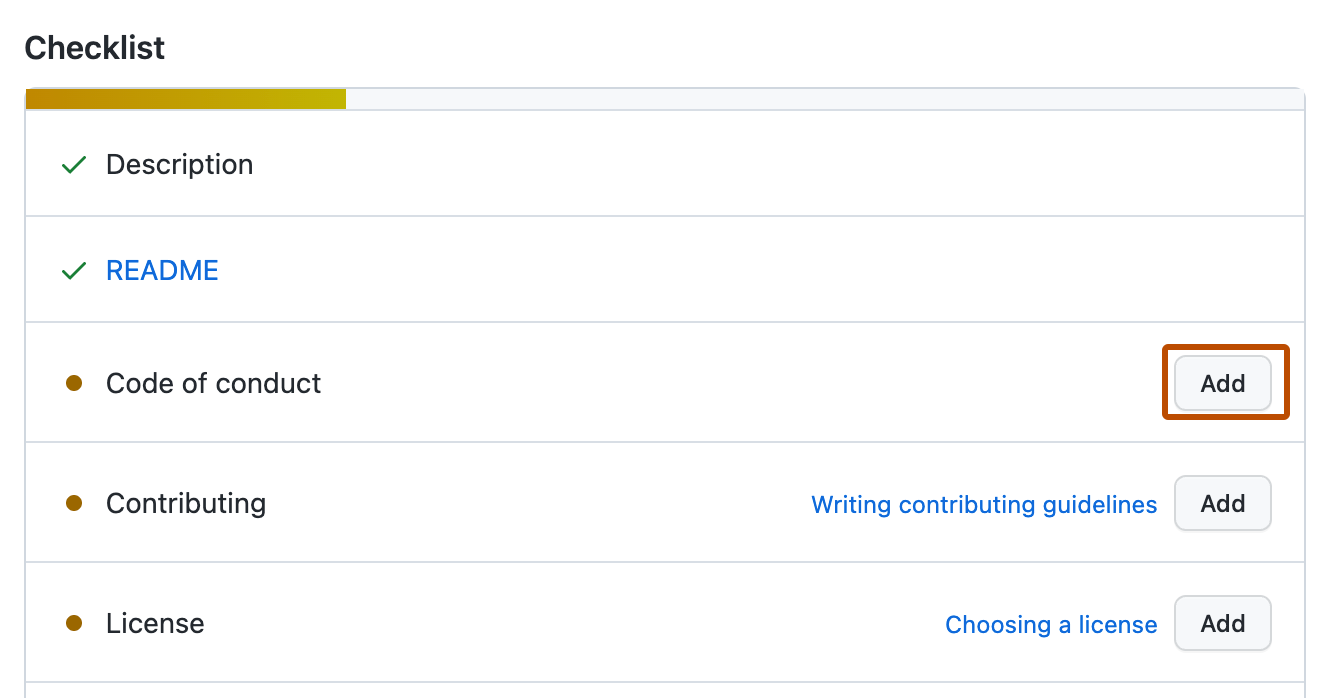Click the orange dot beside Code of conduct
Viewport: 1342px width, 698px height.
74,383
